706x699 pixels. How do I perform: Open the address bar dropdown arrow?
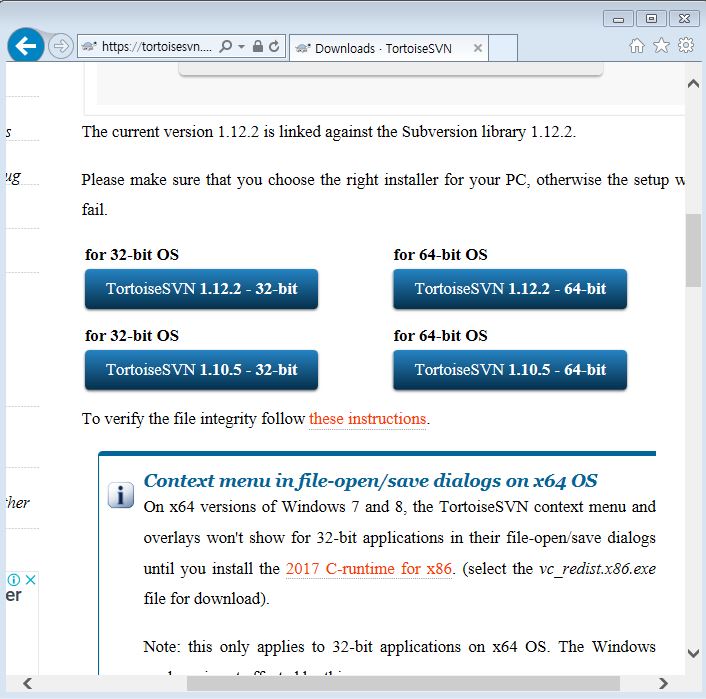[241, 46]
